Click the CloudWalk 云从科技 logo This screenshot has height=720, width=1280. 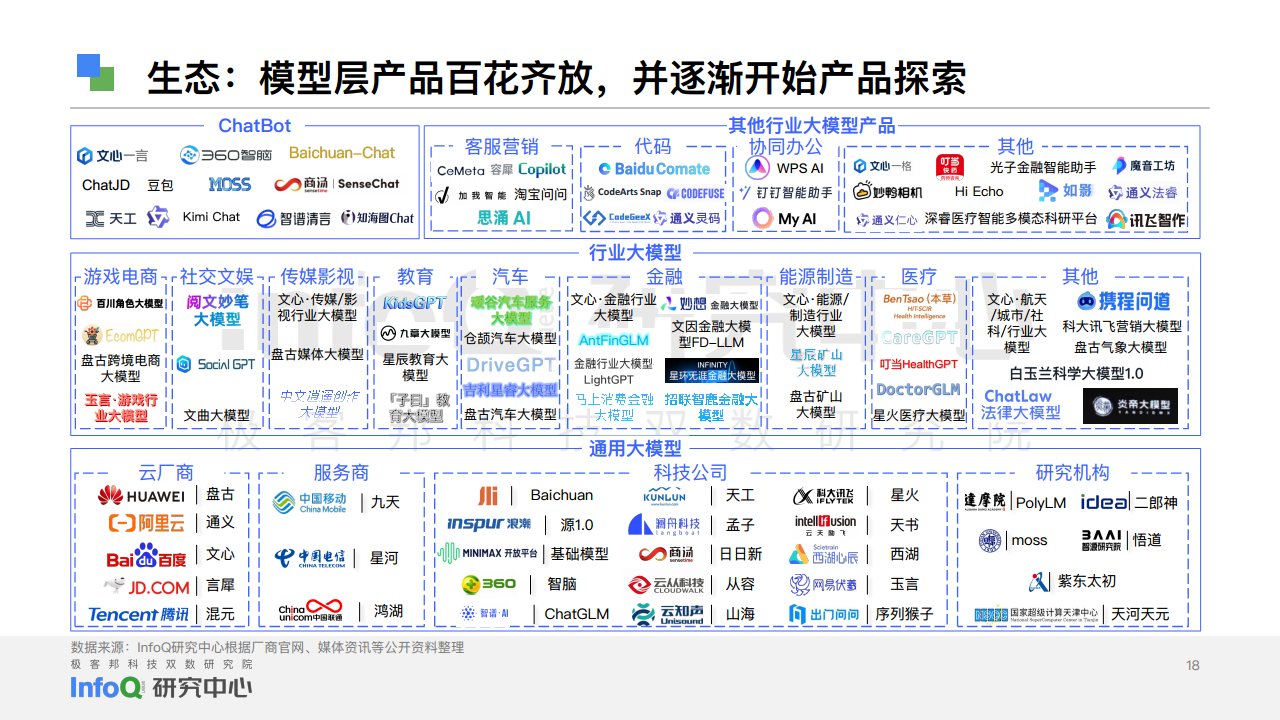pyautogui.click(x=666, y=584)
